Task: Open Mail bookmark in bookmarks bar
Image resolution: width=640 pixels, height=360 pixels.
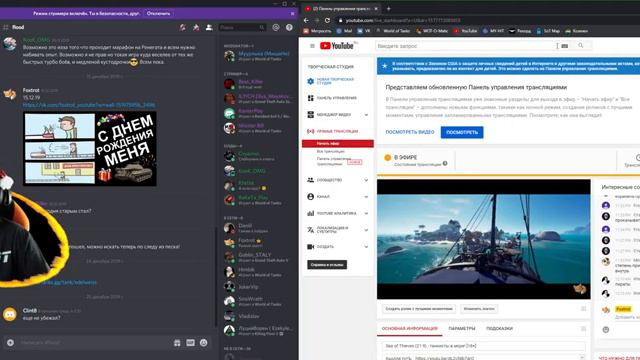Action: [344, 31]
